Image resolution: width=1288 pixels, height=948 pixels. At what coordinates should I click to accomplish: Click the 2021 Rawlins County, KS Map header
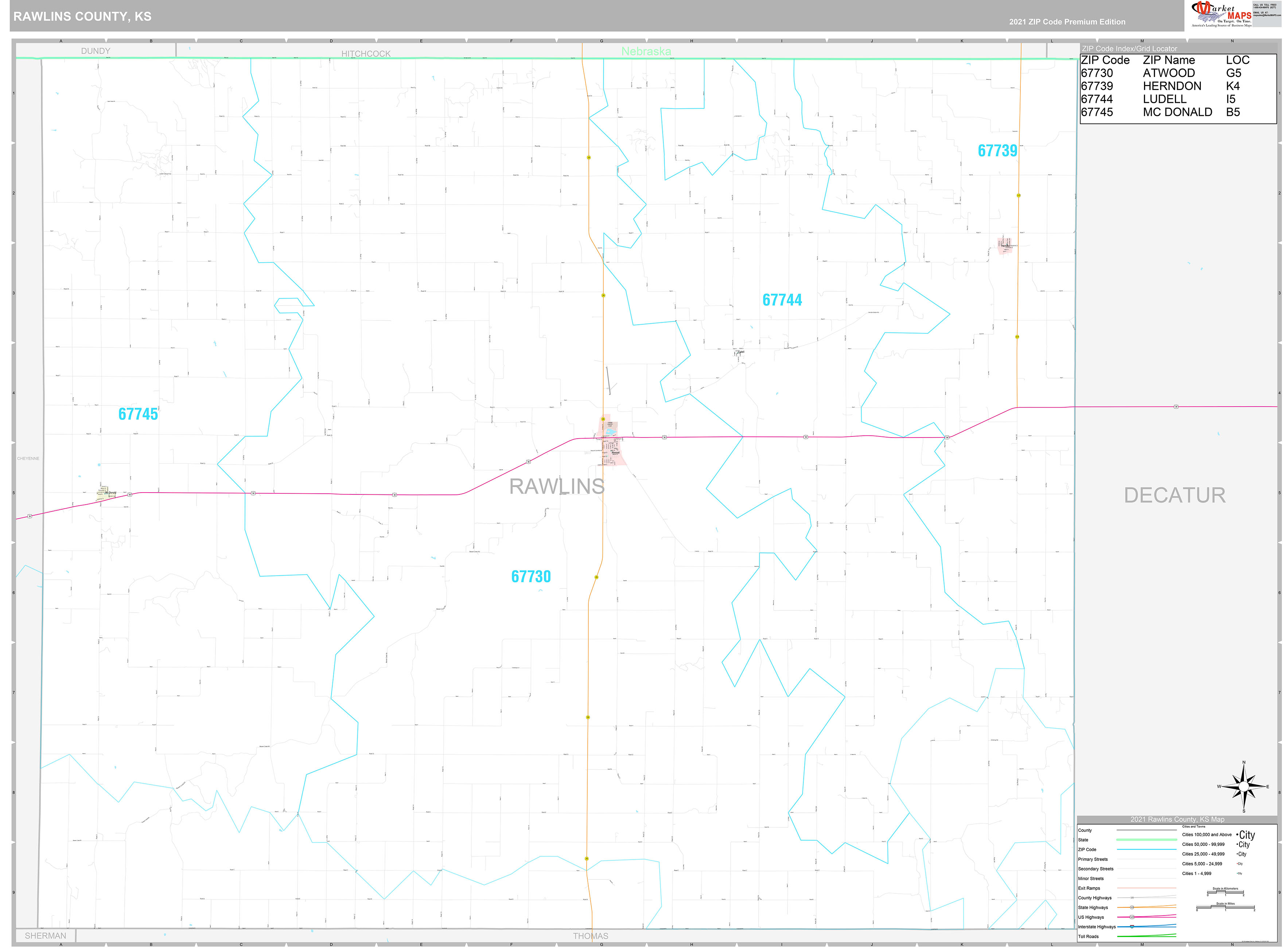1177,819
